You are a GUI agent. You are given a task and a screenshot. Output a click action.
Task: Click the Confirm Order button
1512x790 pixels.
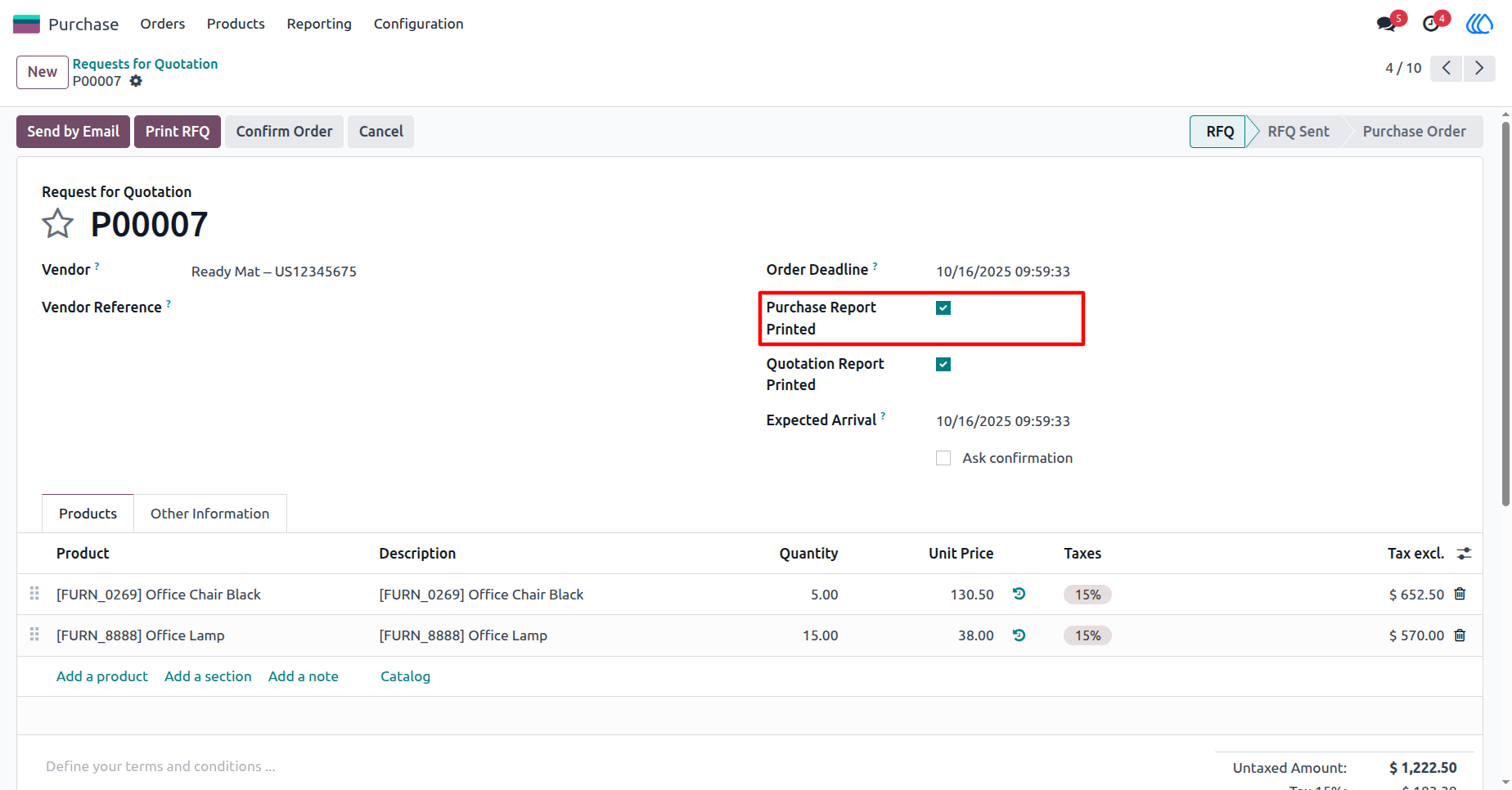(x=284, y=132)
